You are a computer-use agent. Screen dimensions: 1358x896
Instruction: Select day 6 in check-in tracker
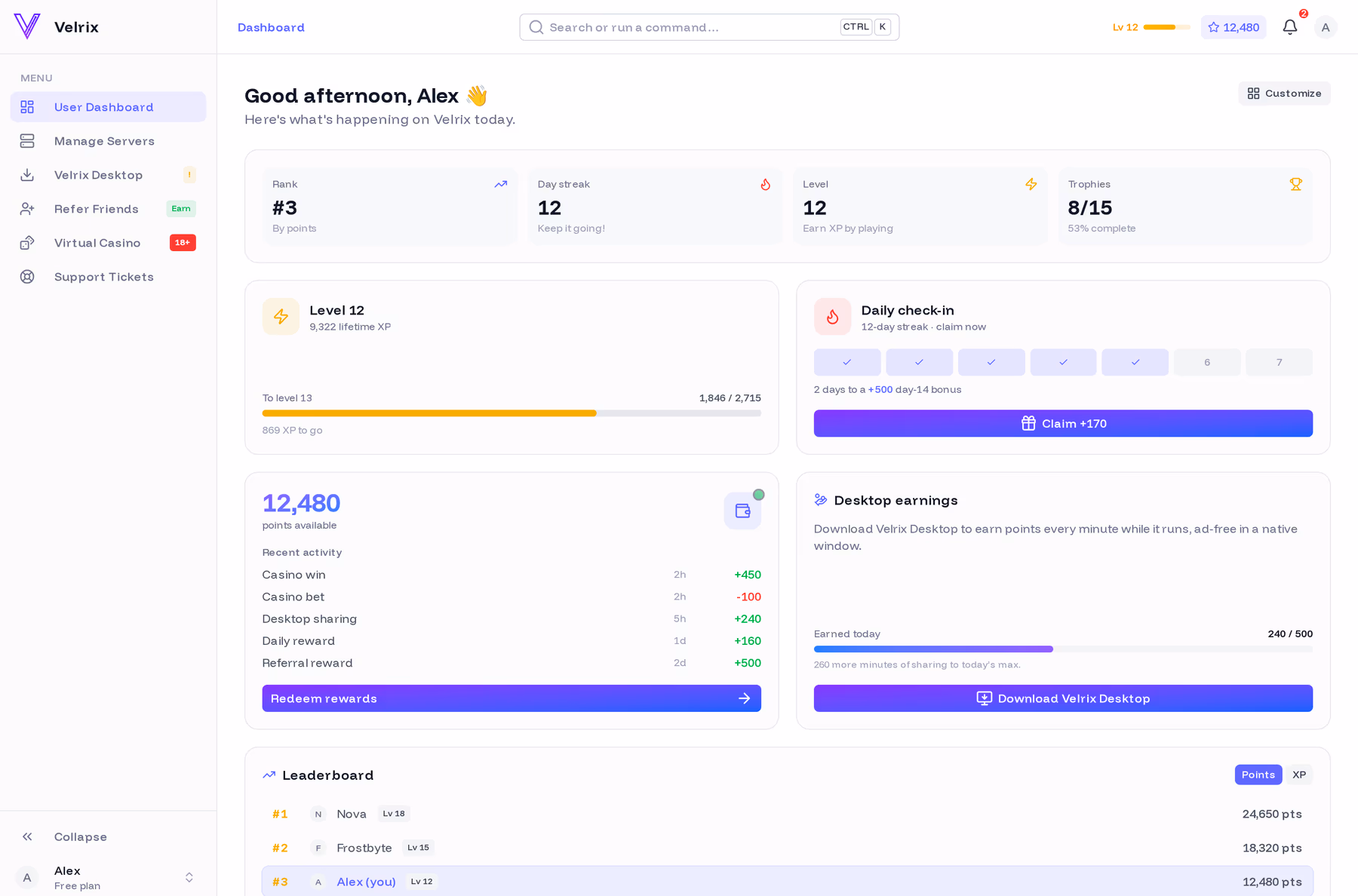click(1207, 362)
